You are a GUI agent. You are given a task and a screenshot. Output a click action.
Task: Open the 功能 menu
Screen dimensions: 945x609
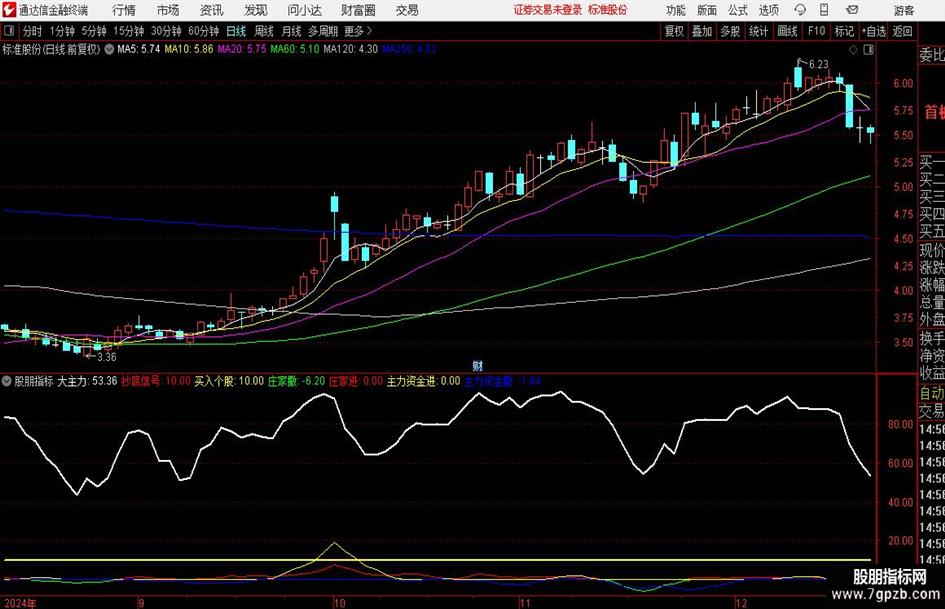tap(676, 10)
